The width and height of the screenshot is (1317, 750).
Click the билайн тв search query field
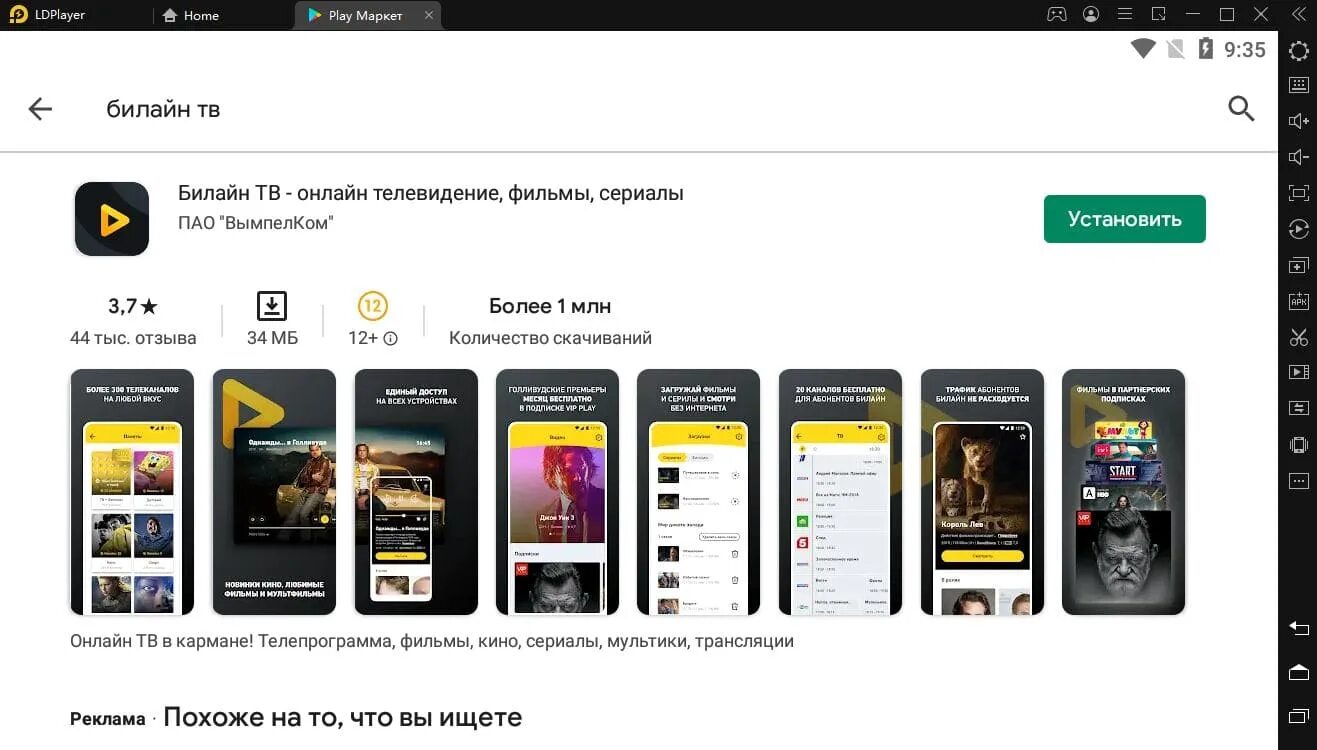point(163,109)
